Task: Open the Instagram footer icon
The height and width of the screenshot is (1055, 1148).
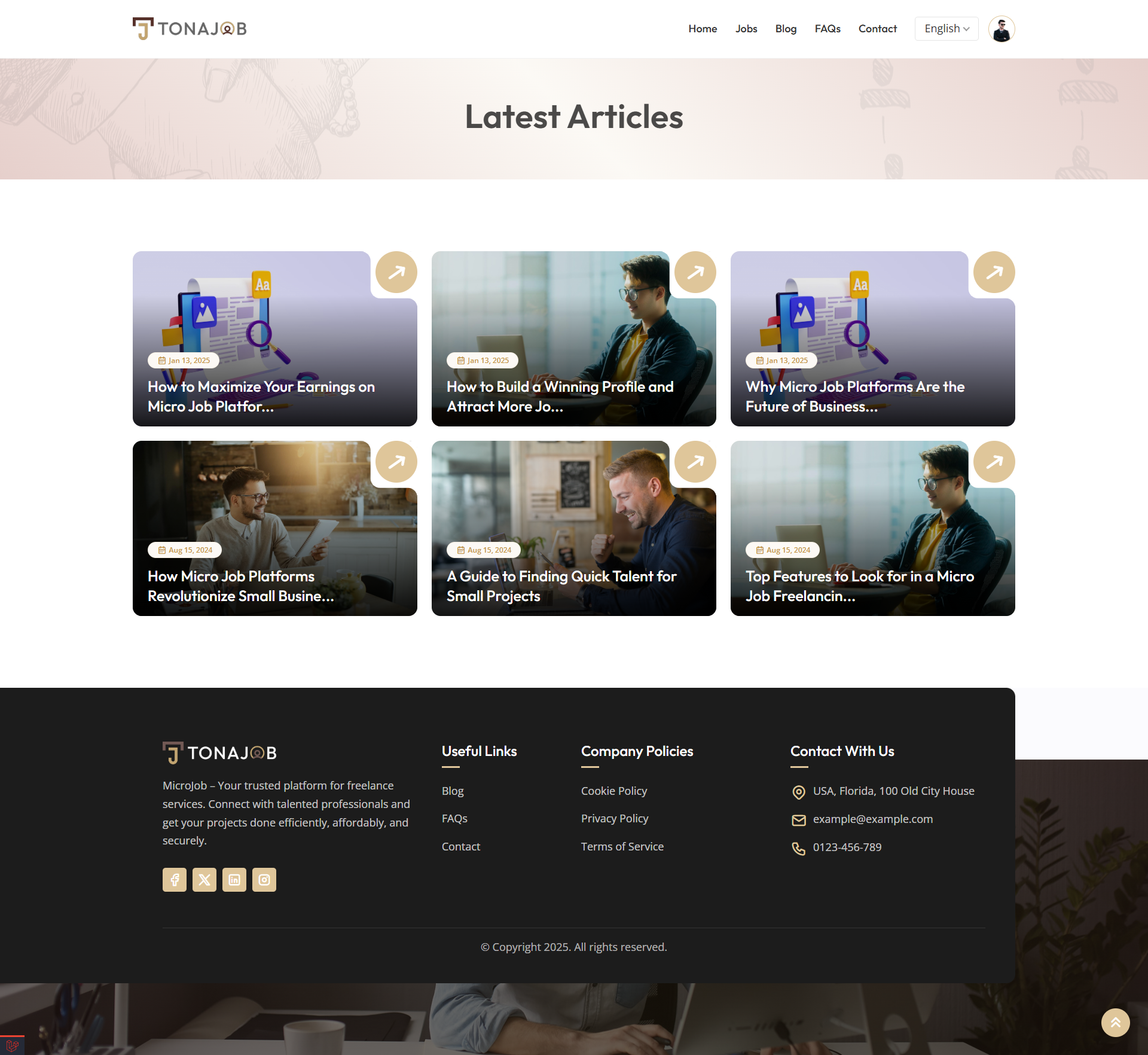Action: coord(264,880)
